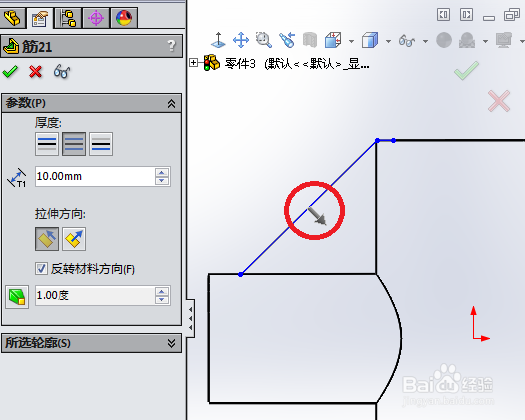Open Display Style dropdown arrow
This screenshot has width=525, height=420.
click(388, 42)
